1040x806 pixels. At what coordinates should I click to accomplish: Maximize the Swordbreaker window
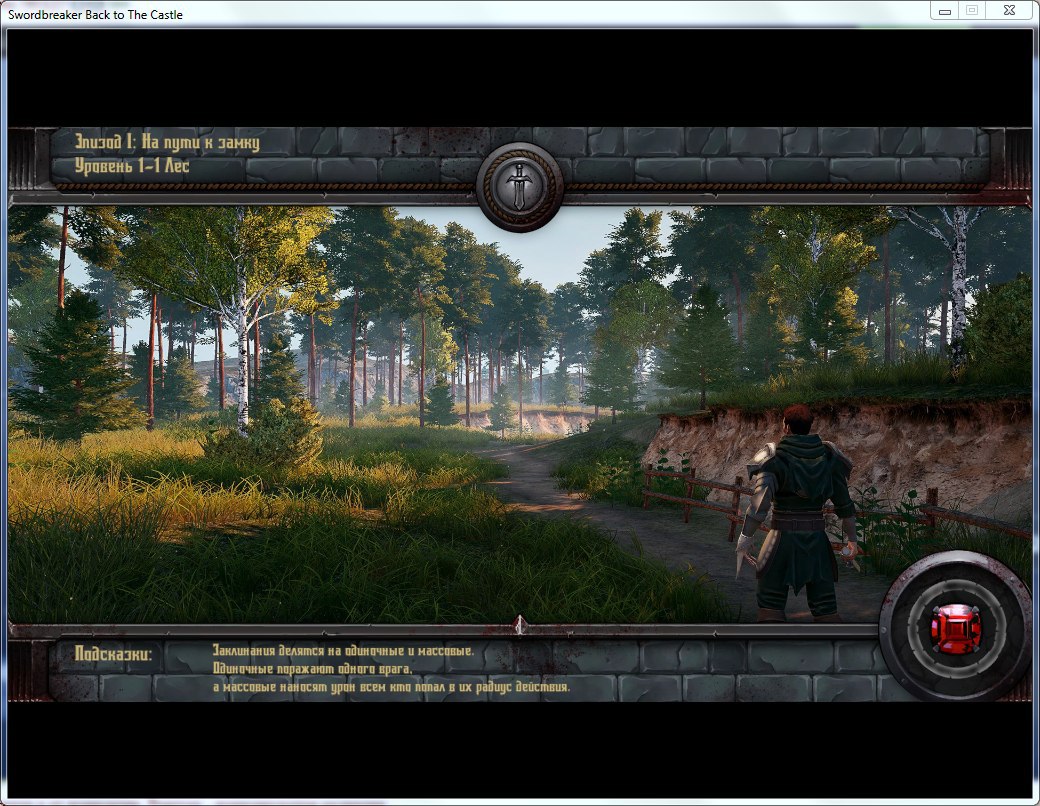pos(972,11)
